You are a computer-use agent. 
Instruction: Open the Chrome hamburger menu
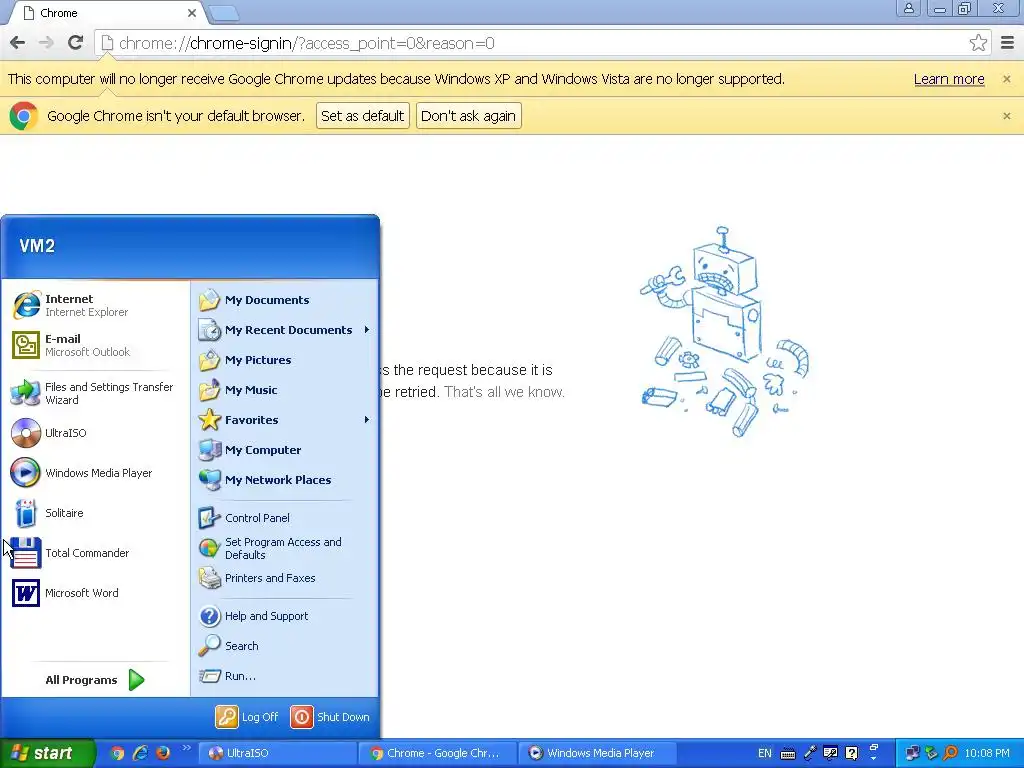coord(1007,43)
